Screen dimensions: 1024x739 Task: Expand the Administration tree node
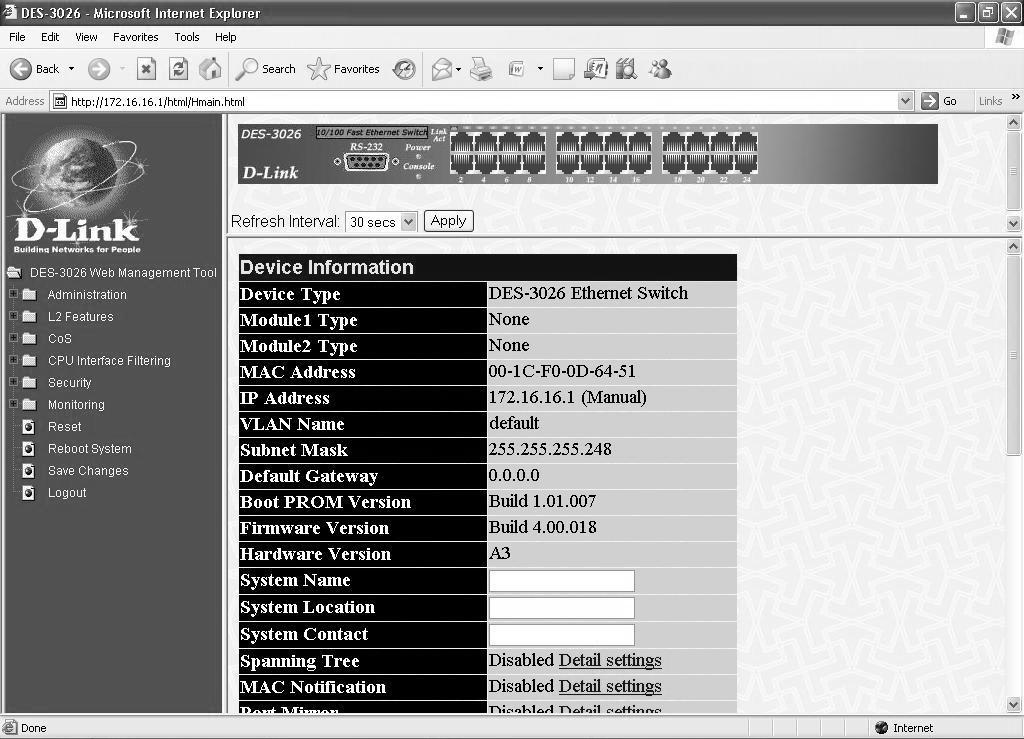(x=13, y=294)
